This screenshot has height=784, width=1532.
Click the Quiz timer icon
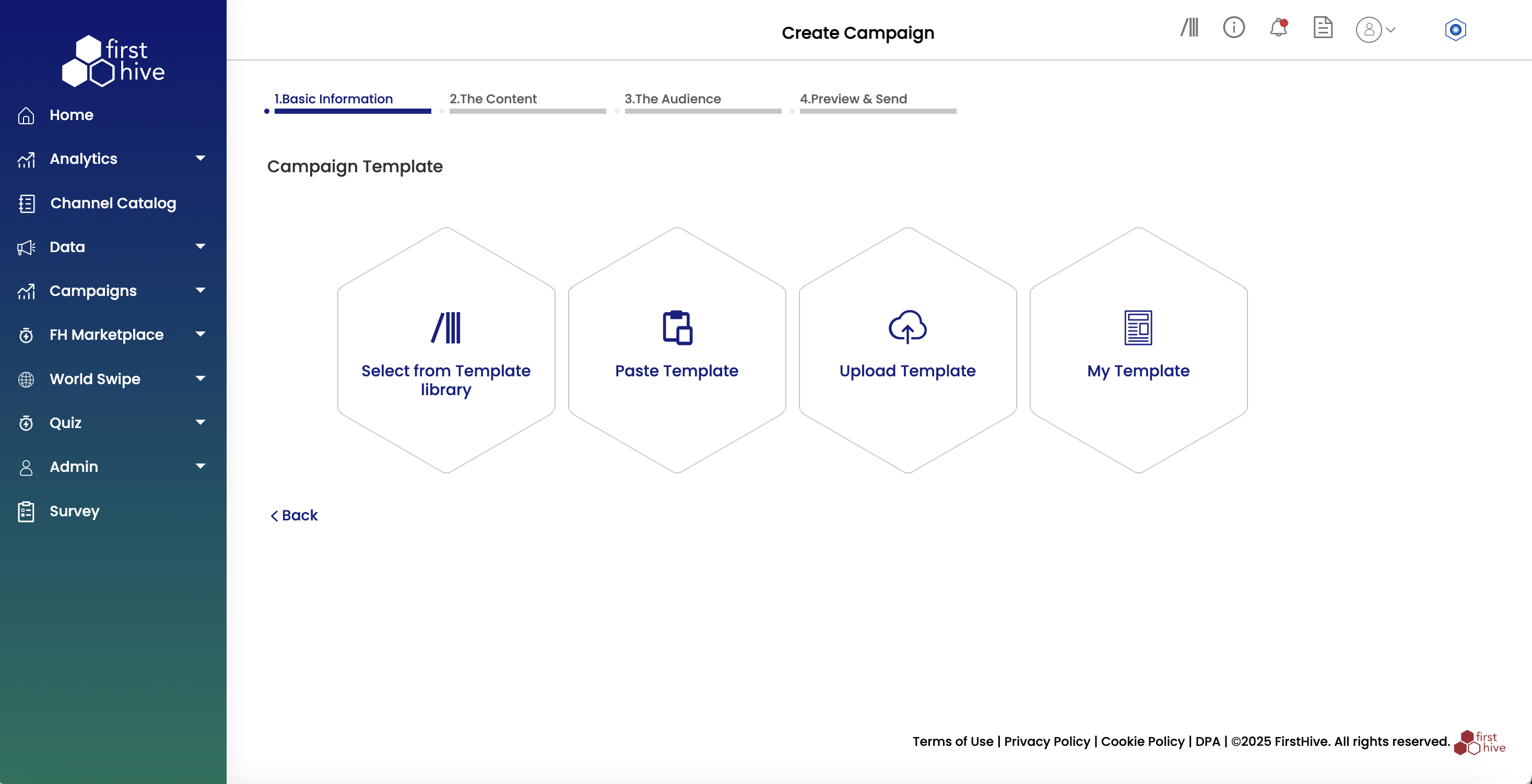[26, 423]
